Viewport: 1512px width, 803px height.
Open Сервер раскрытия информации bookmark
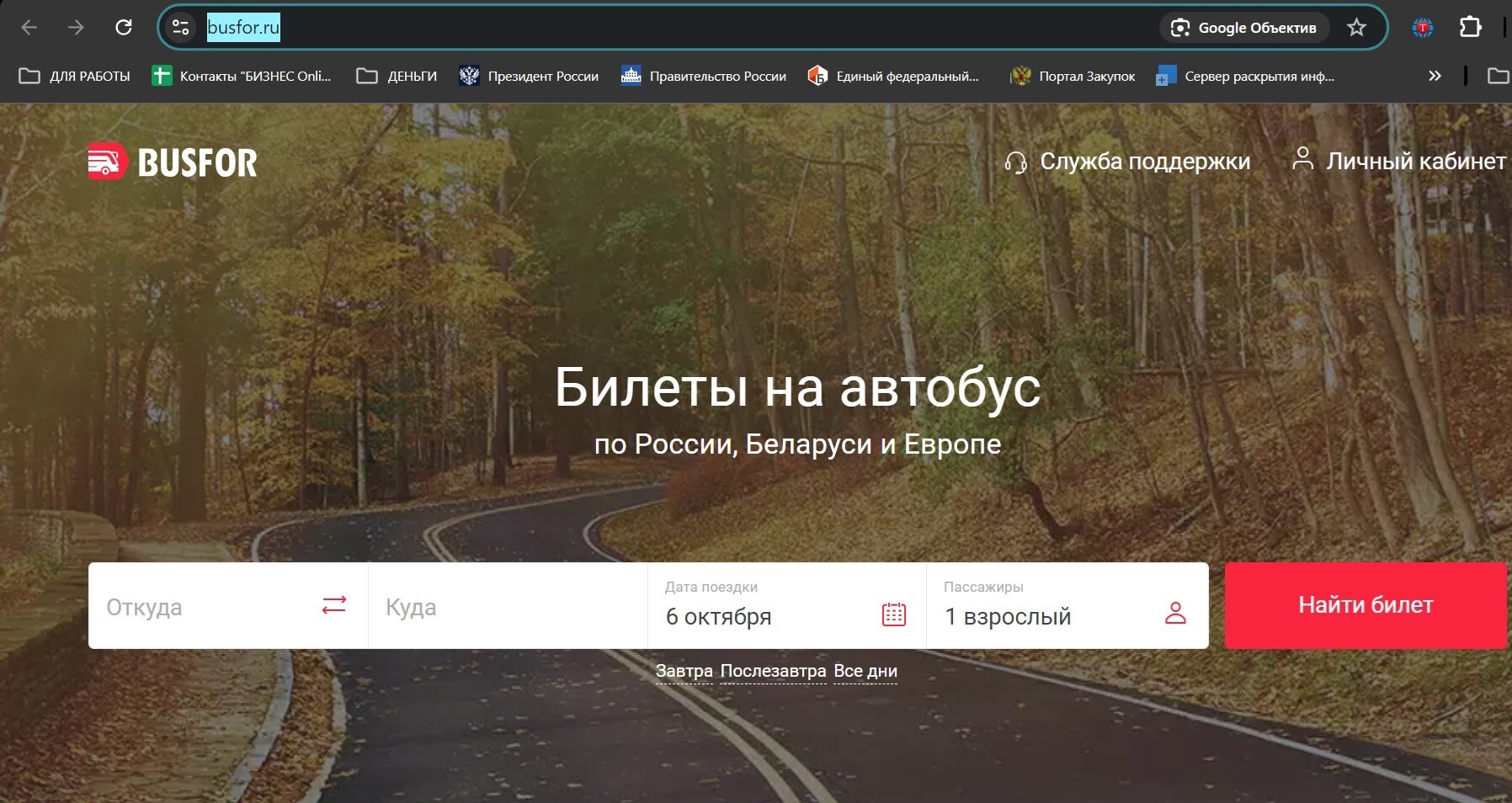point(1245,76)
